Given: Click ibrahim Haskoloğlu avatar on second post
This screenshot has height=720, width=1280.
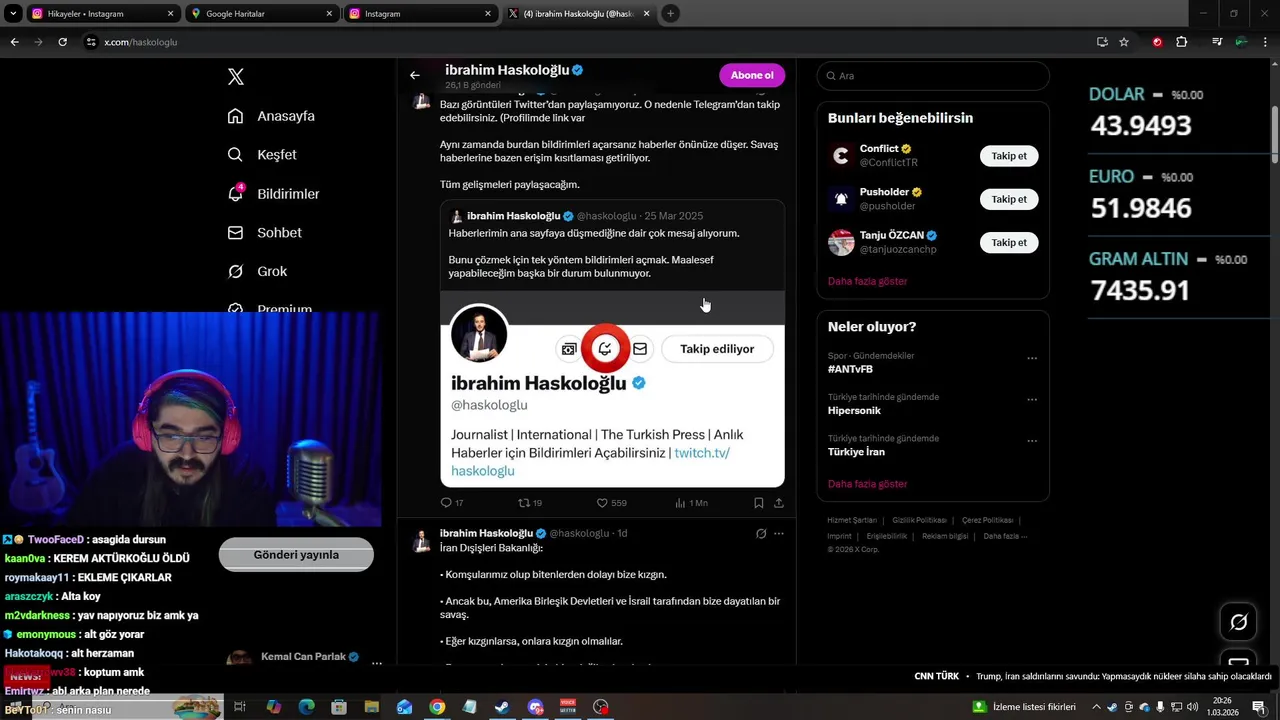Looking at the screenshot, I should tap(422, 541).
